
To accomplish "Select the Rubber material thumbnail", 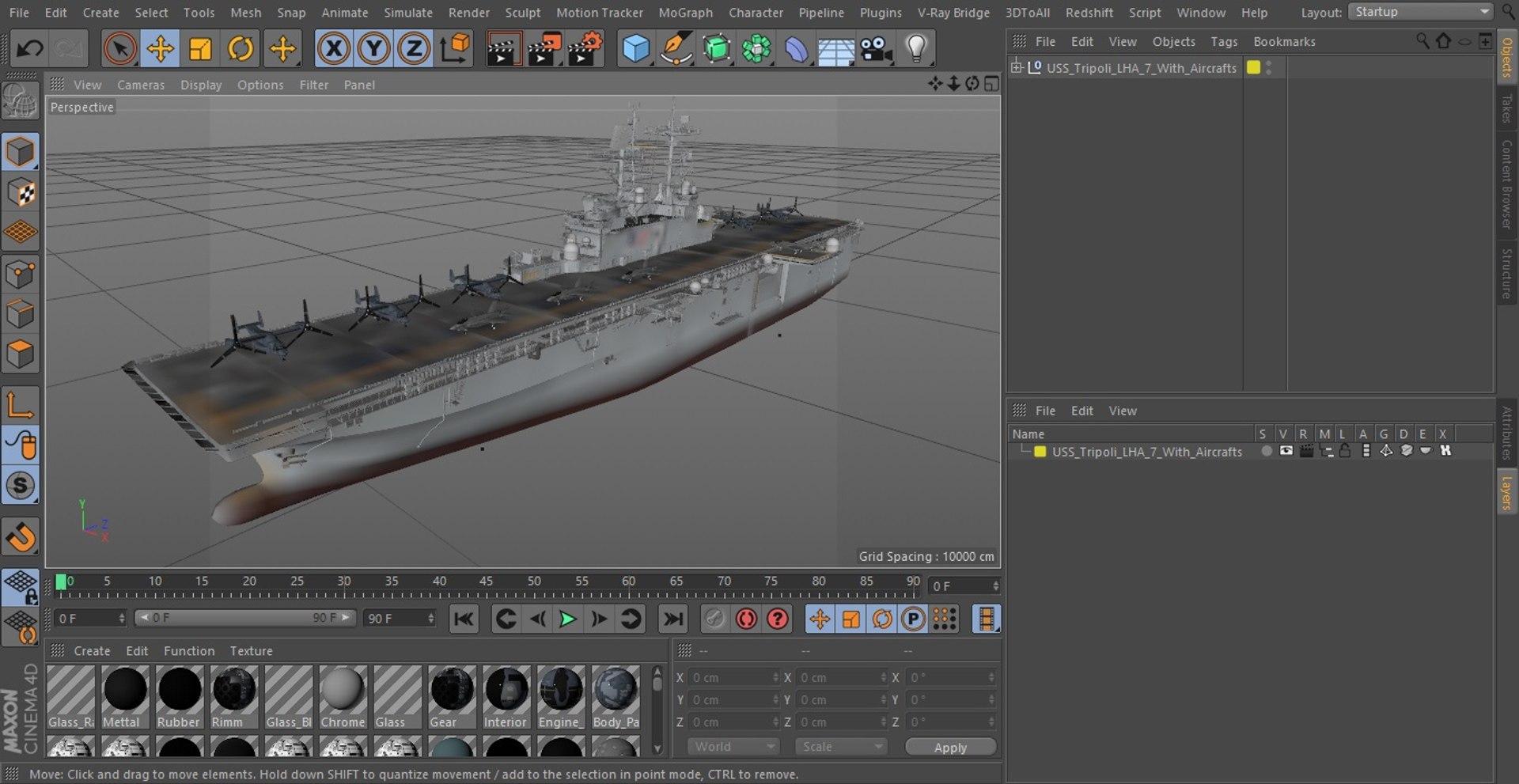I will click(x=179, y=696).
